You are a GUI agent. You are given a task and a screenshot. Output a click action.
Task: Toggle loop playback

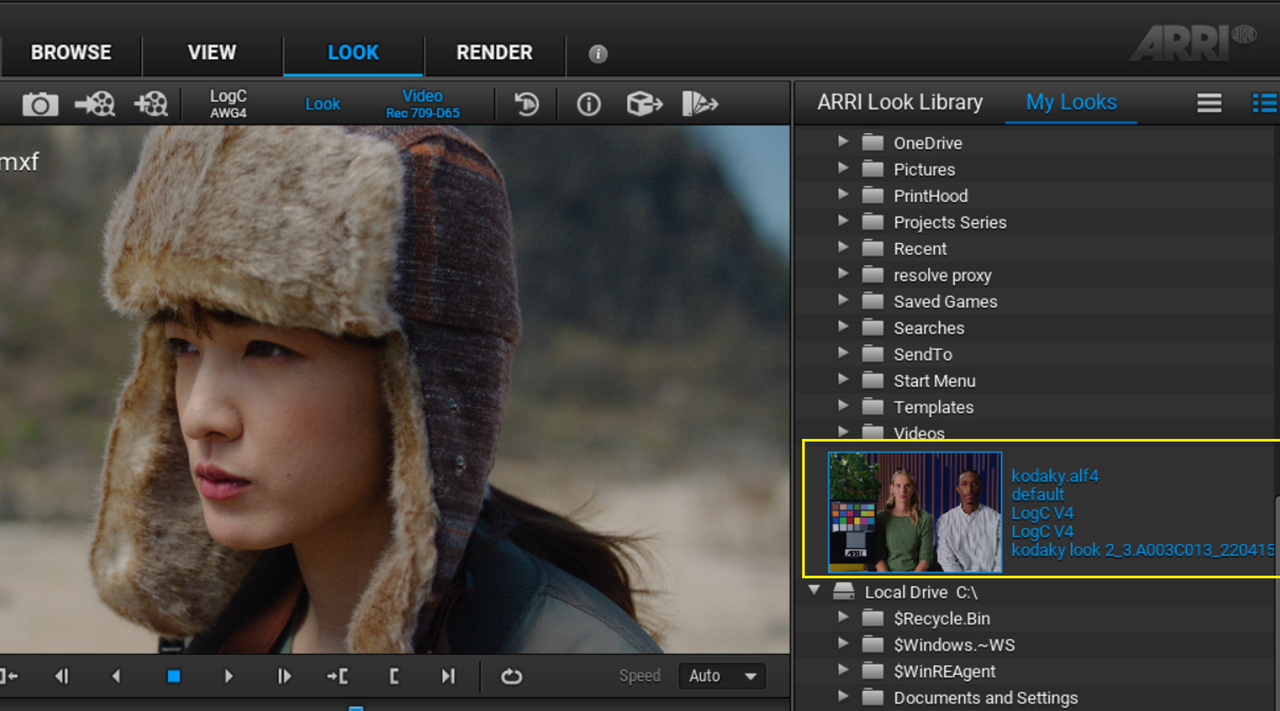click(512, 676)
